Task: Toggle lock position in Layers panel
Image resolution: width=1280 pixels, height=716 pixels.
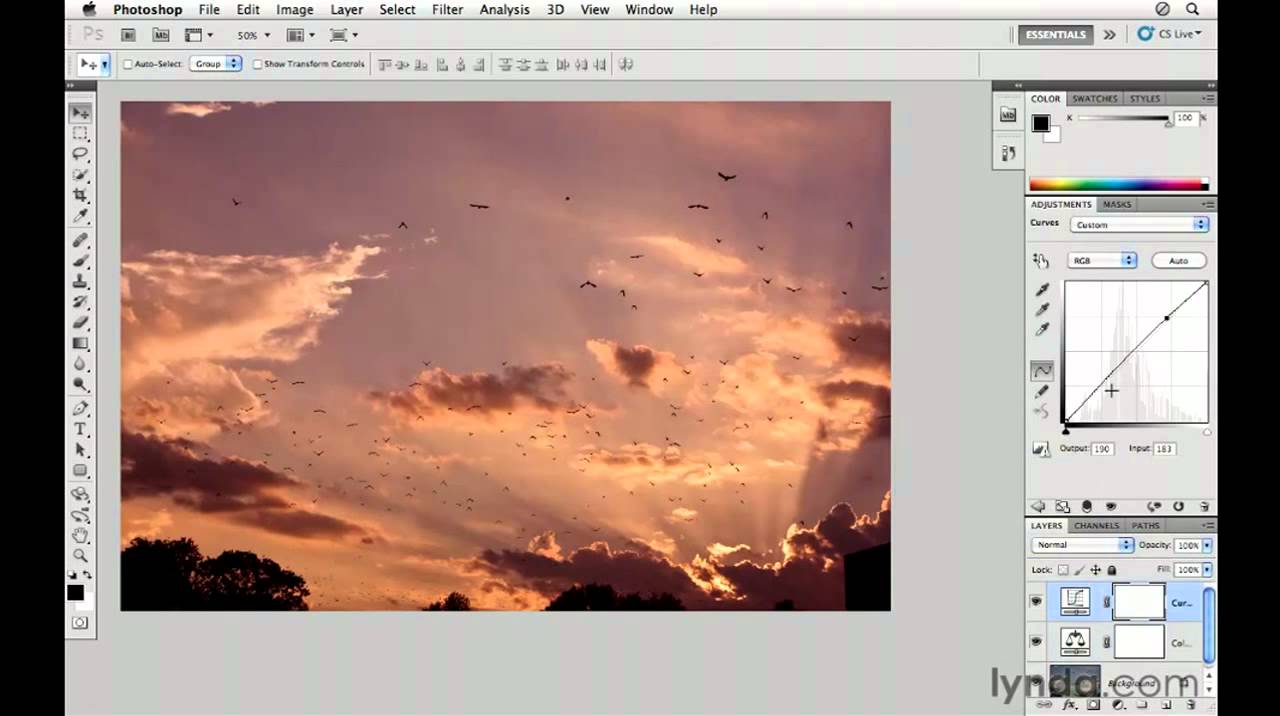Action: [1096, 570]
